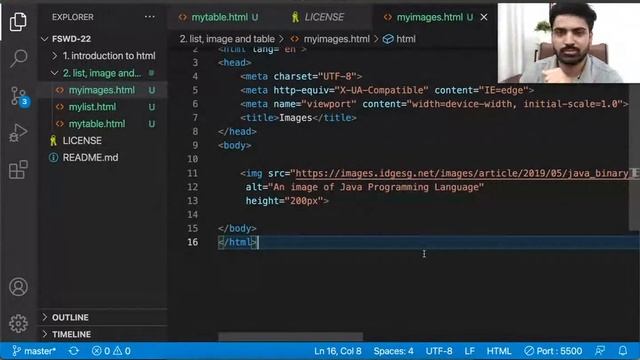Open notifications bell in status bar
The width and height of the screenshot is (640, 360).
coord(622,351)
